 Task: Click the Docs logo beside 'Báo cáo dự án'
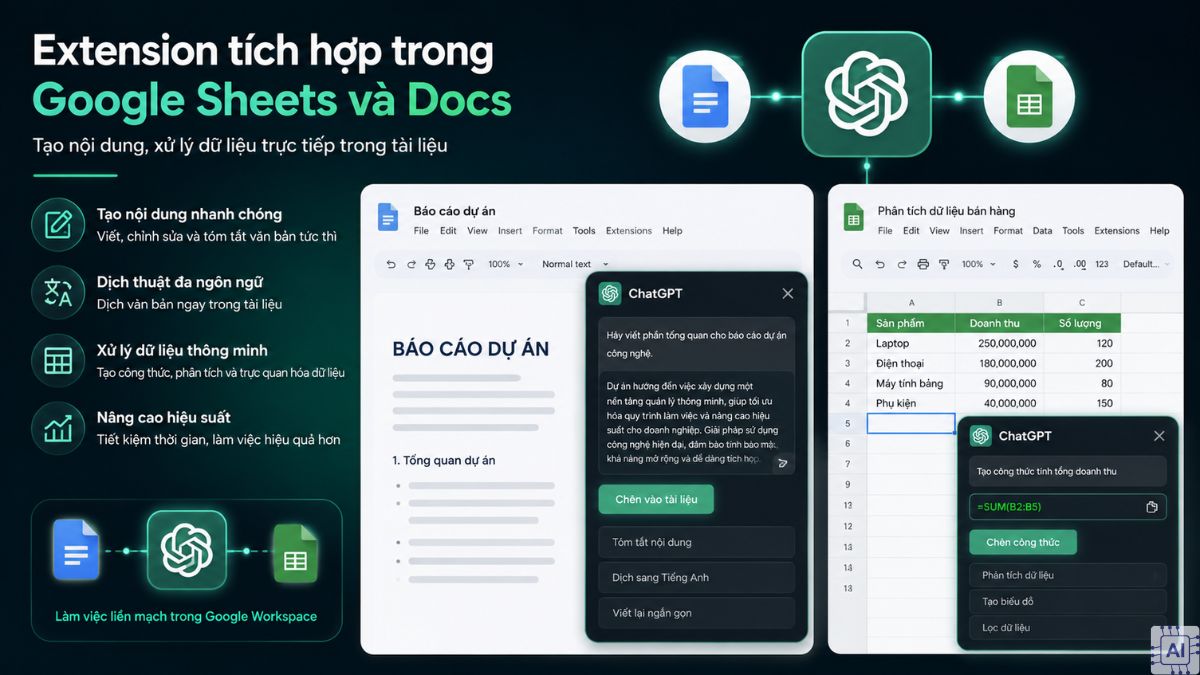pos(387,217)
